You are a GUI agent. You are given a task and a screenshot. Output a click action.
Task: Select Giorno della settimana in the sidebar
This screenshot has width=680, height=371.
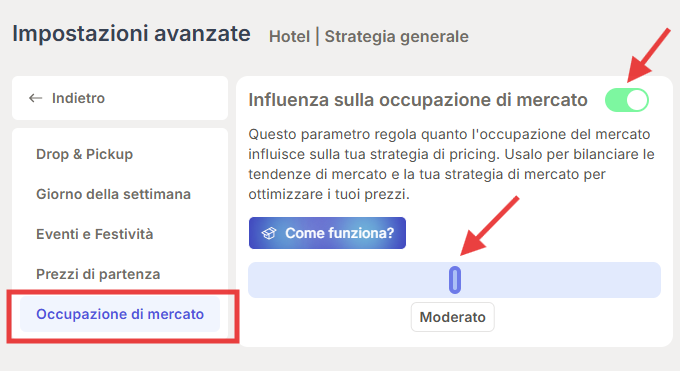coord(113,194)
